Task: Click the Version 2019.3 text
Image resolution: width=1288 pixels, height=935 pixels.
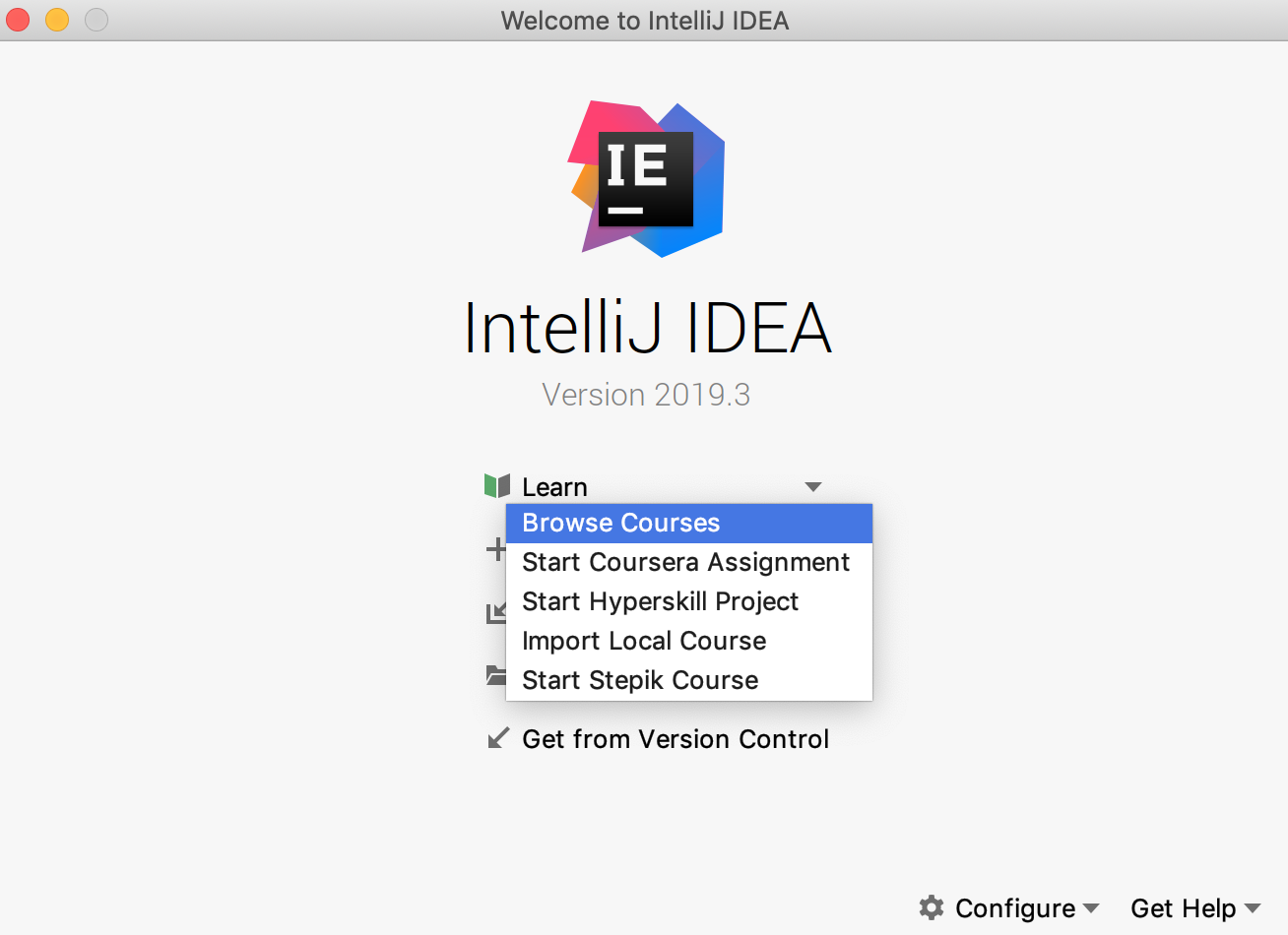Action: (x=646, y=395)
